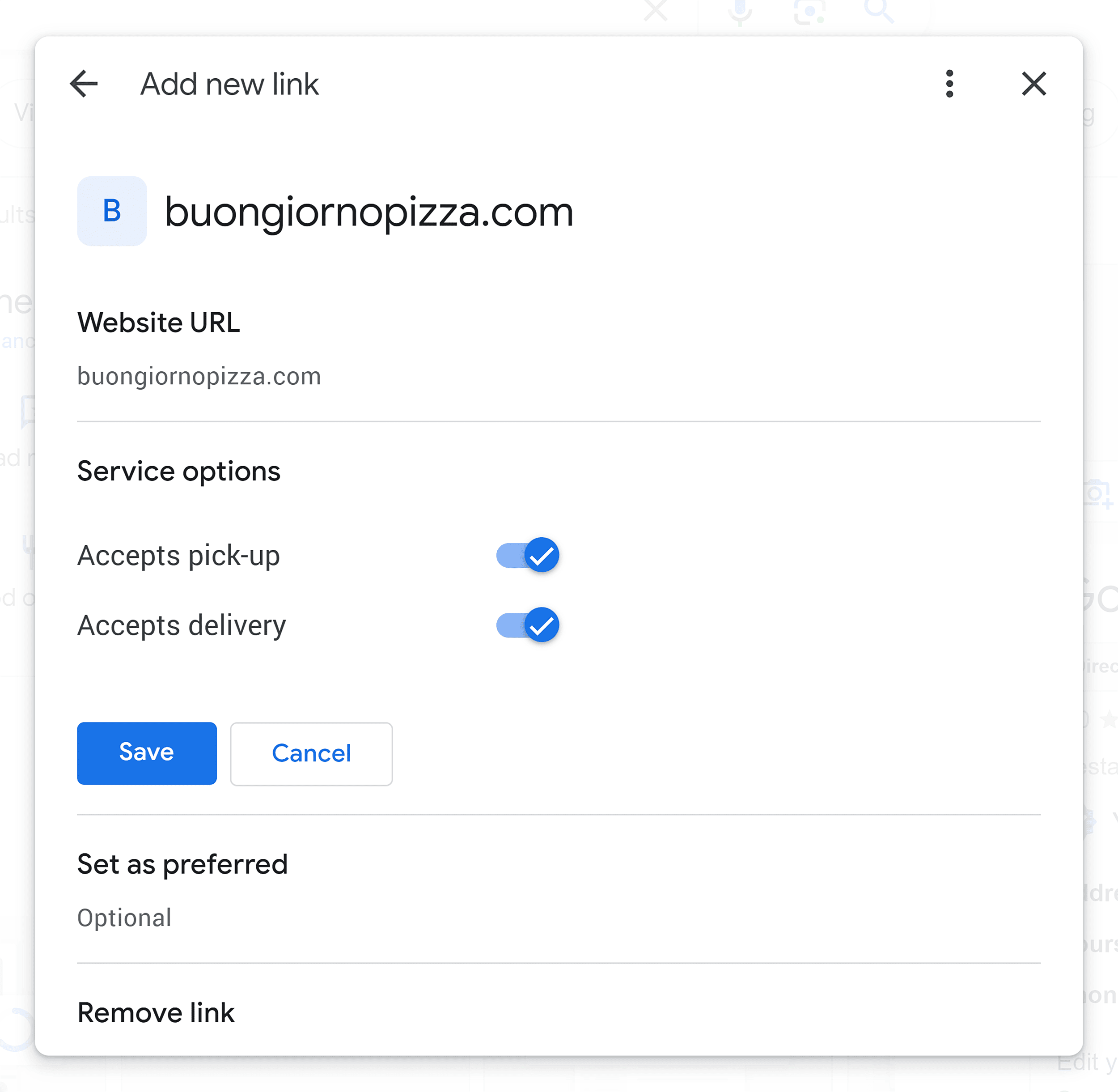Save the new website link

pos(146,753)
